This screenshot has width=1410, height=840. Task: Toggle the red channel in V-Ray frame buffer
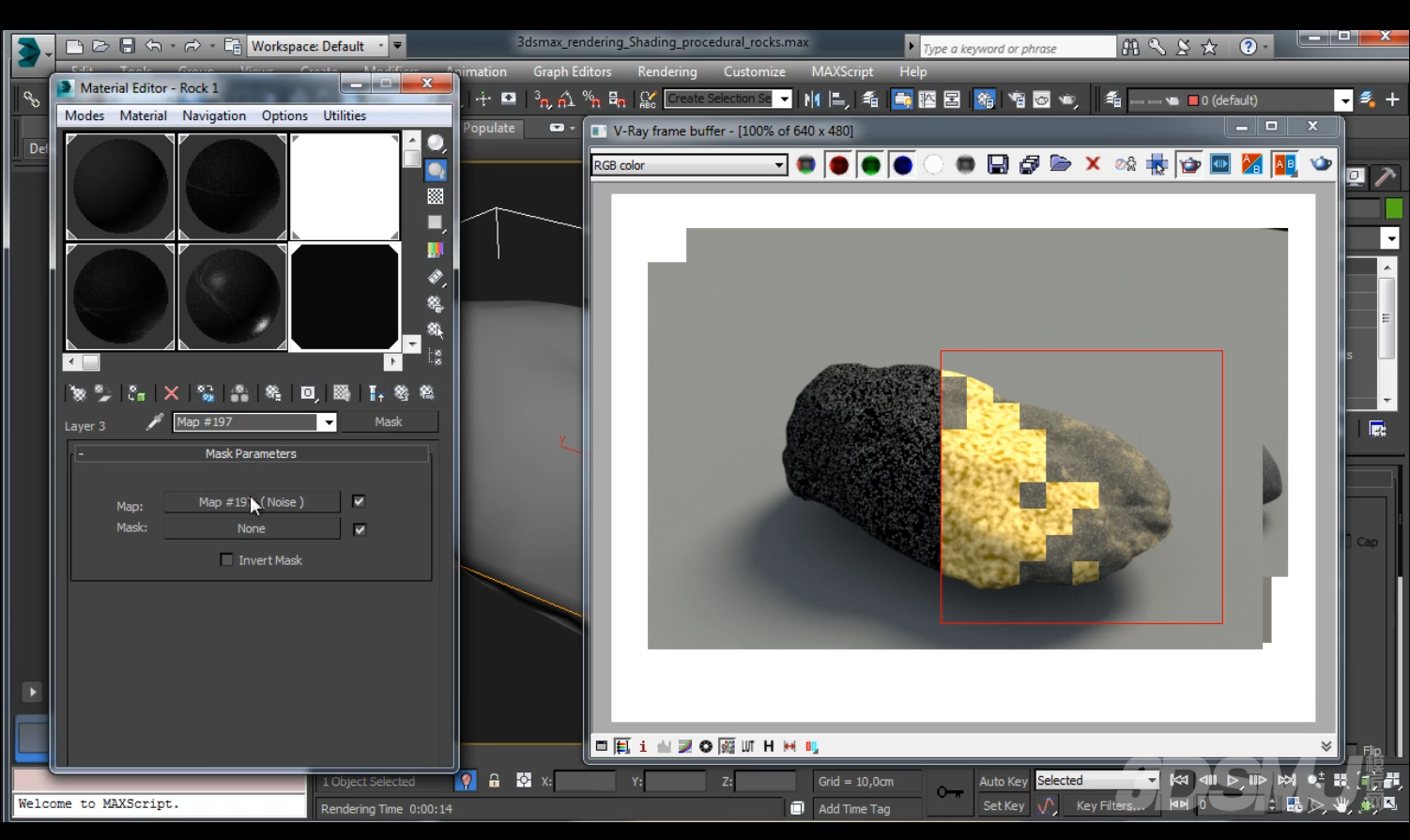pos(838,165)
